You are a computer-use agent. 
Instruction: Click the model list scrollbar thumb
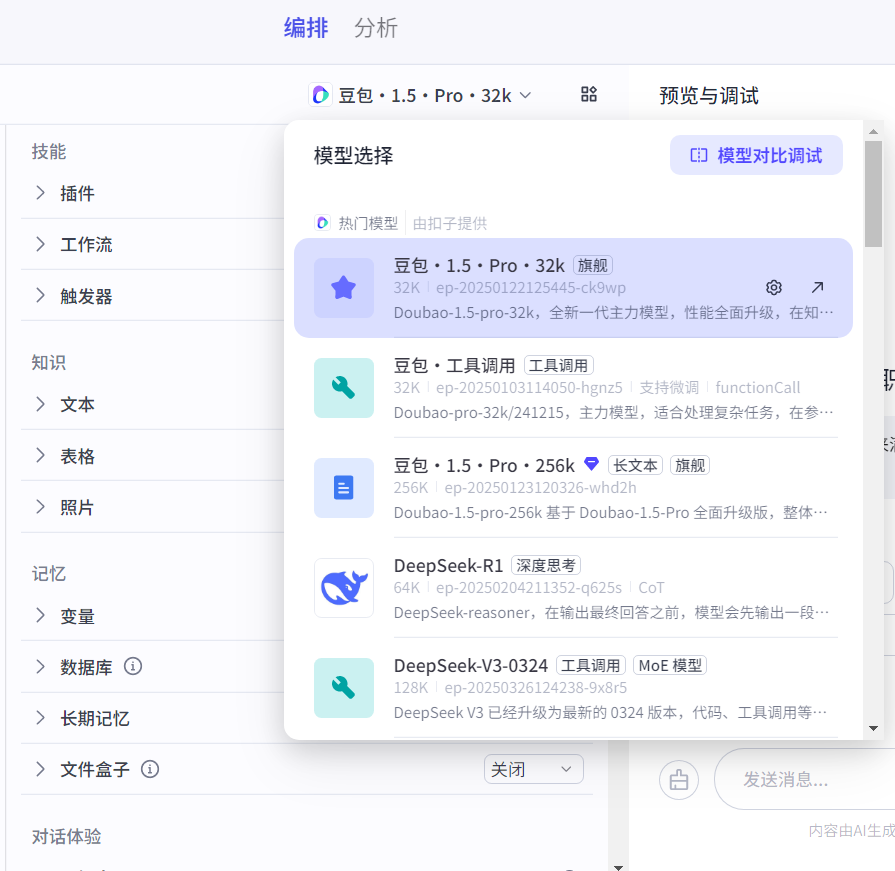click(x=873, y=194)
